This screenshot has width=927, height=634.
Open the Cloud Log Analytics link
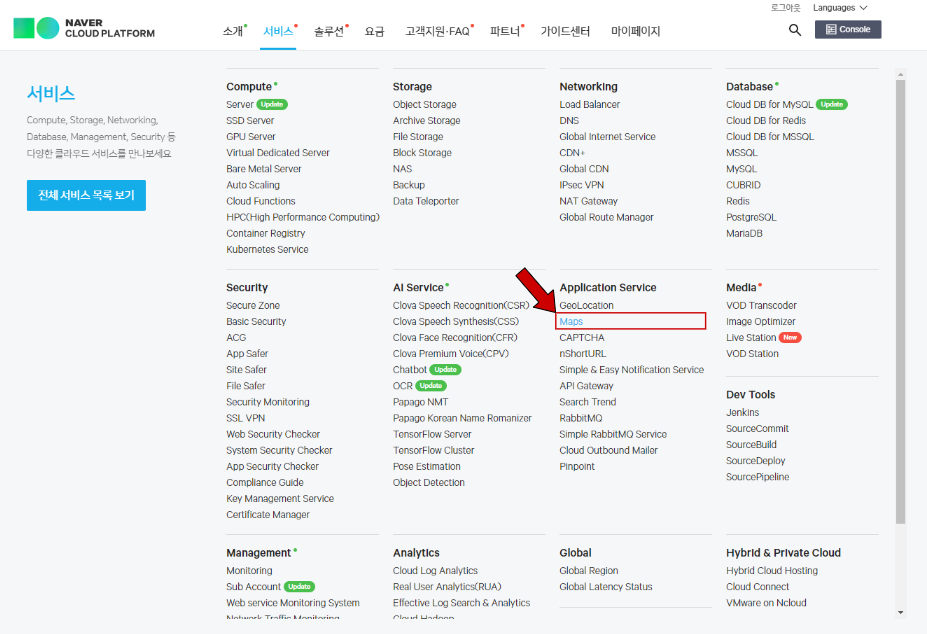point(435,571)
